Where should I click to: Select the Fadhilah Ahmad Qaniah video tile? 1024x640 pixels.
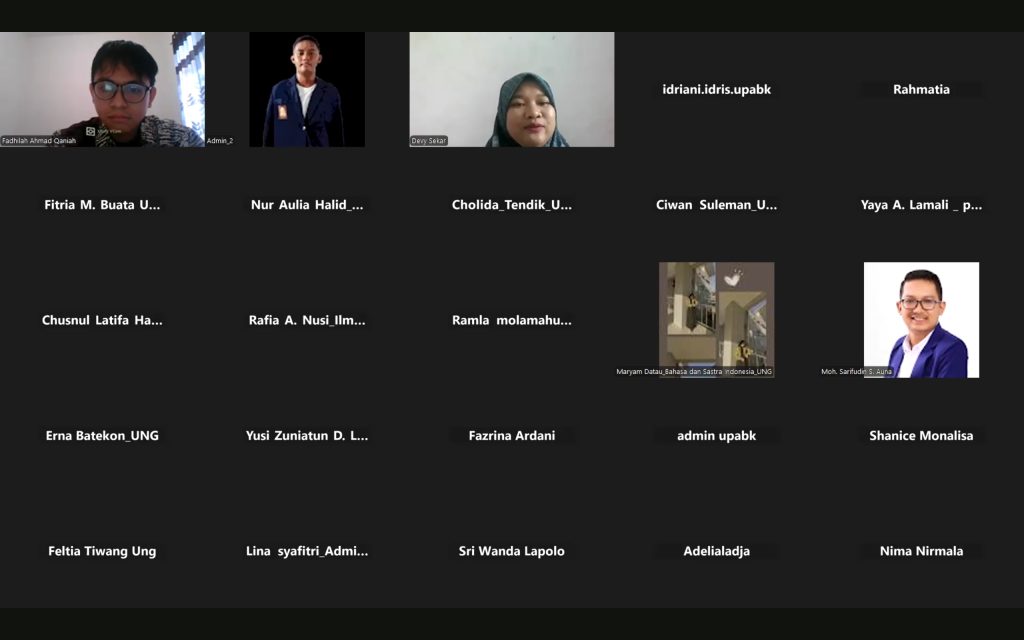click(102, 89)
